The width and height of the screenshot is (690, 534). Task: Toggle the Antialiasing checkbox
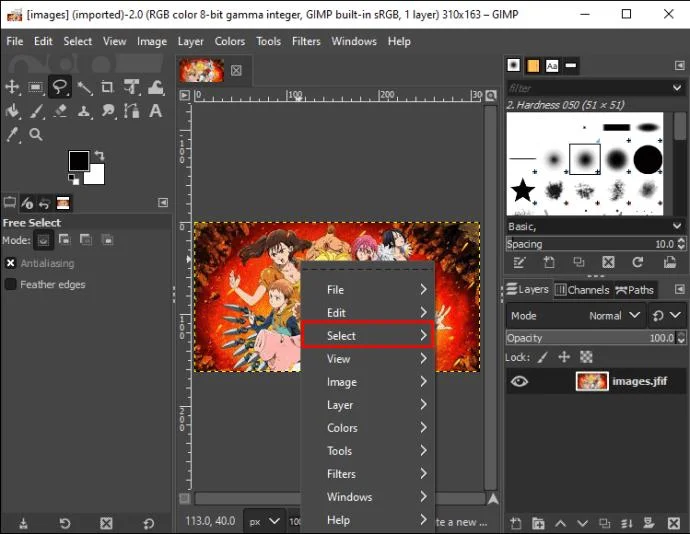click(x=11, y=263)
